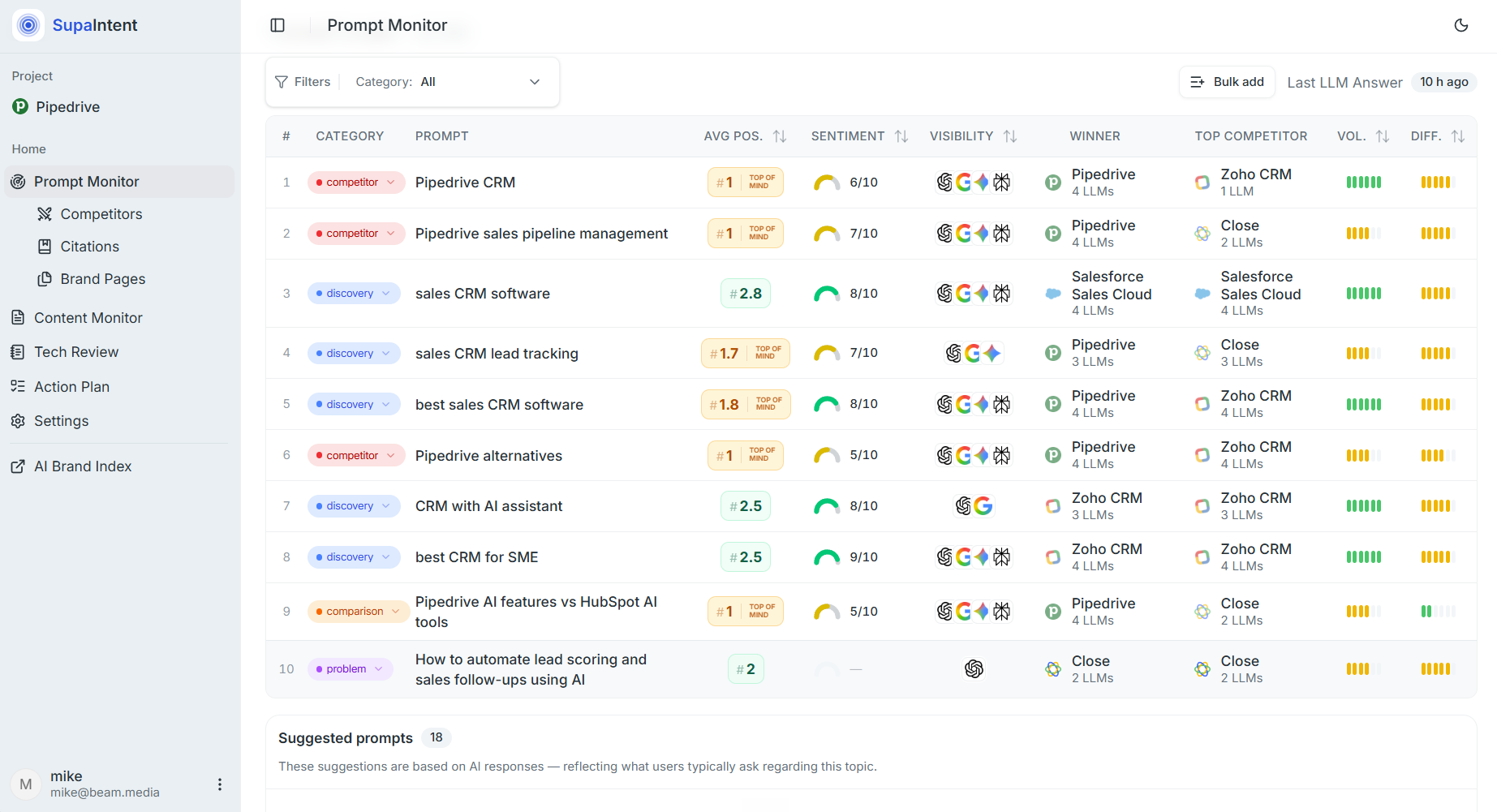Click the Content Monitor document icon

[18, 318]
